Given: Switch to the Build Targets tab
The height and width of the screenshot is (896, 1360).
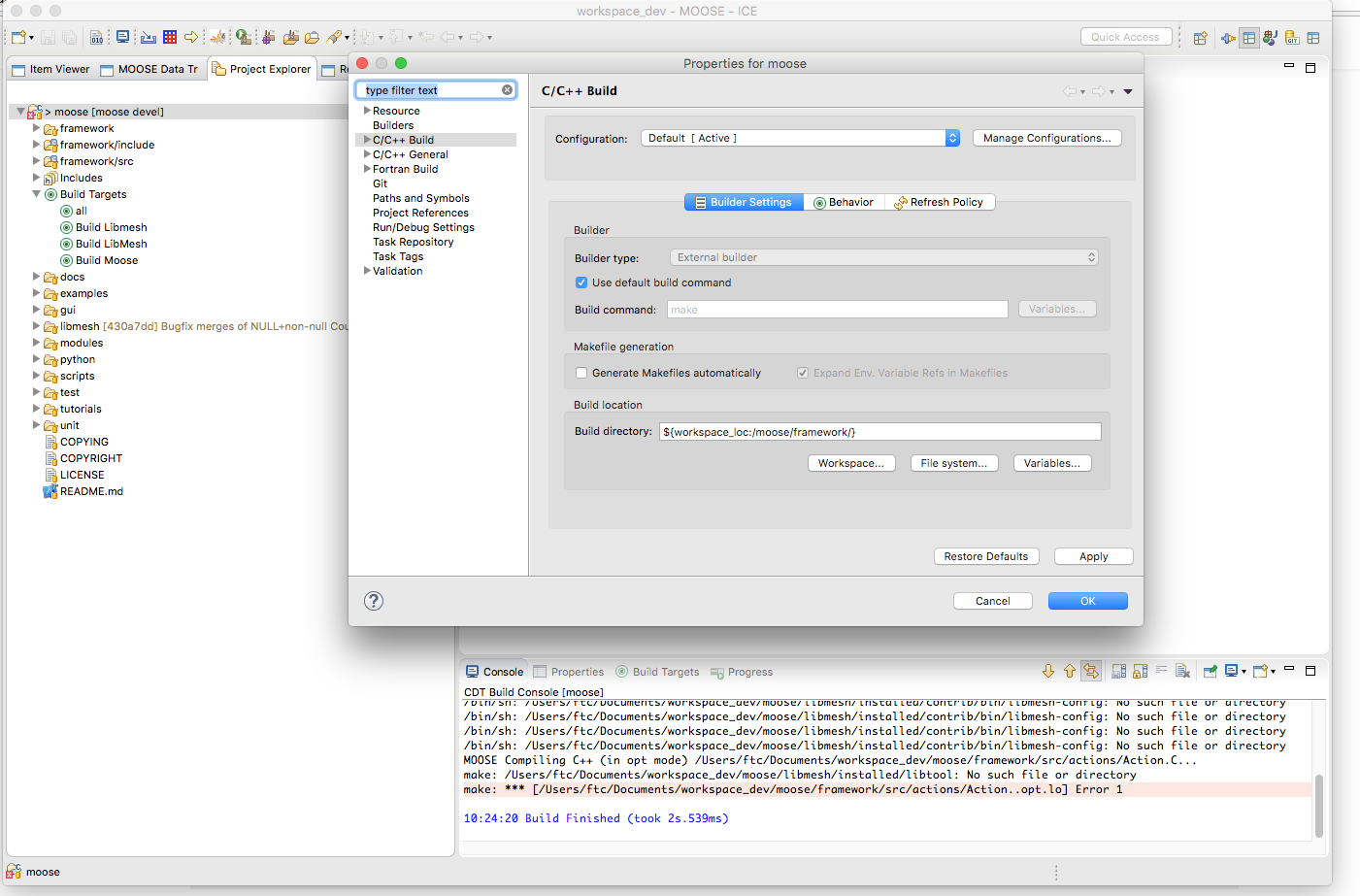Looking at the screenshot, I should (657, 672).
